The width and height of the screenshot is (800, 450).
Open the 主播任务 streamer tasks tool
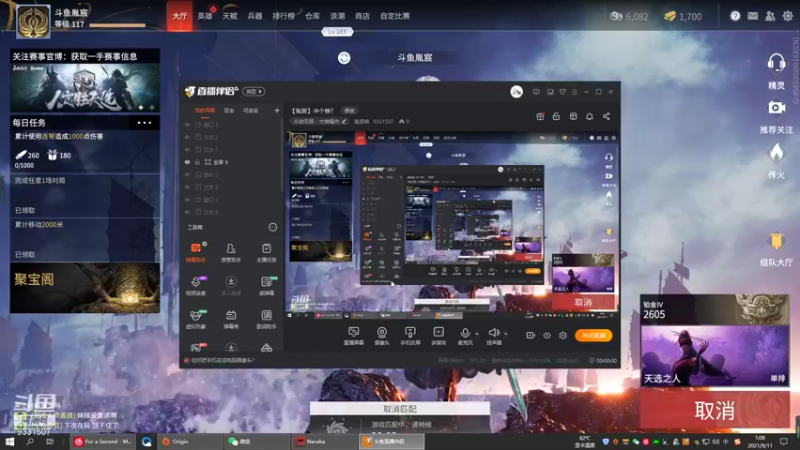point(266,252)
